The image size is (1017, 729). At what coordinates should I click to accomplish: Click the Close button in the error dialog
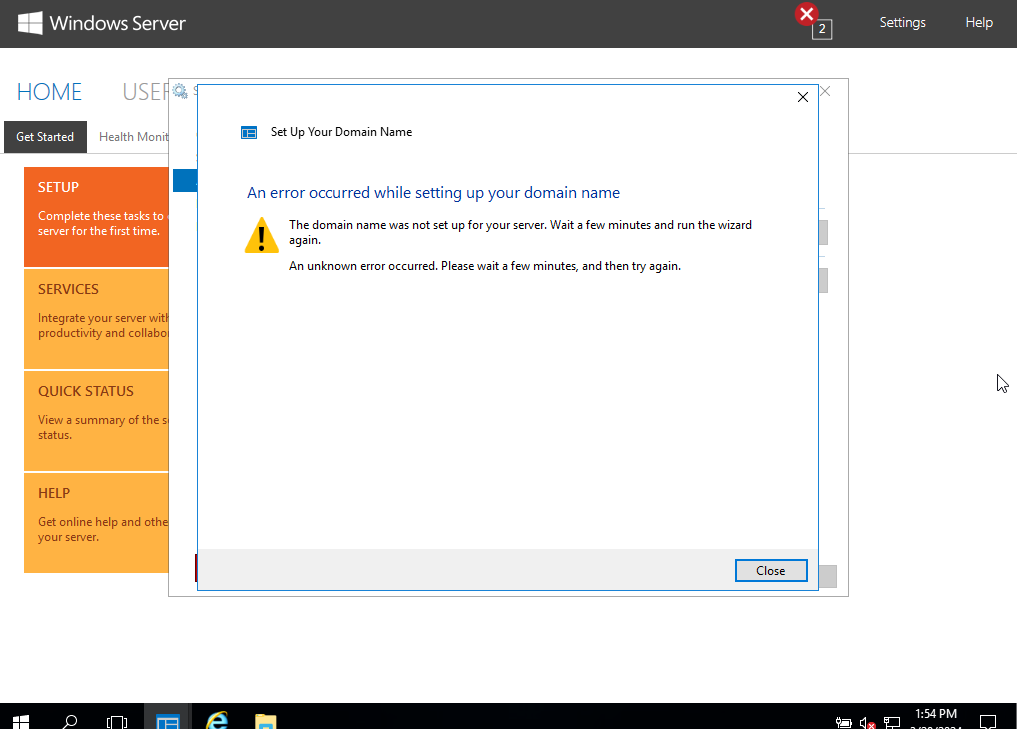click(x=771, y=571)
